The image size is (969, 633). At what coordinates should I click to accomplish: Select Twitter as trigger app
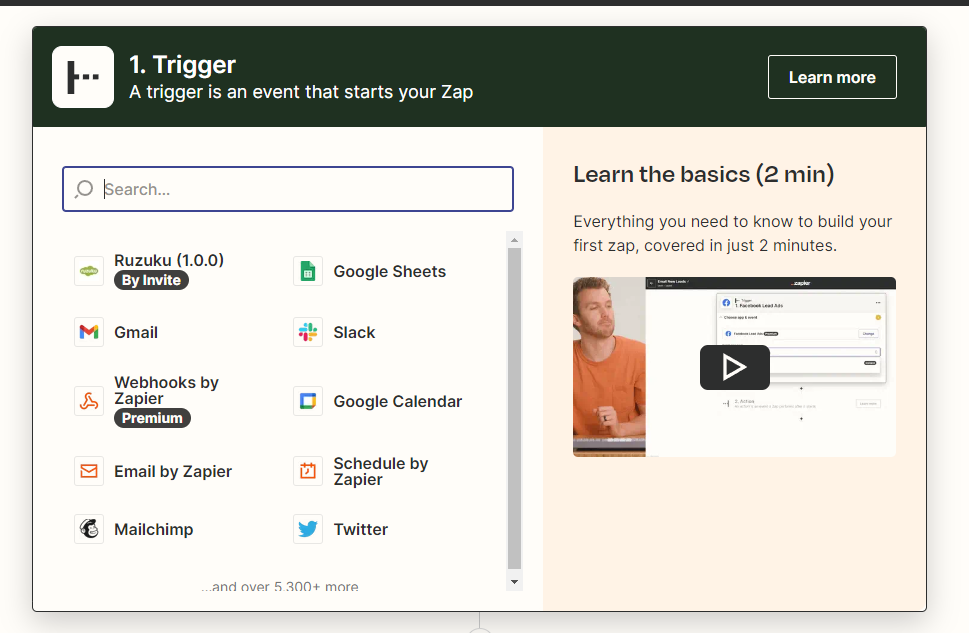(360, 530)
